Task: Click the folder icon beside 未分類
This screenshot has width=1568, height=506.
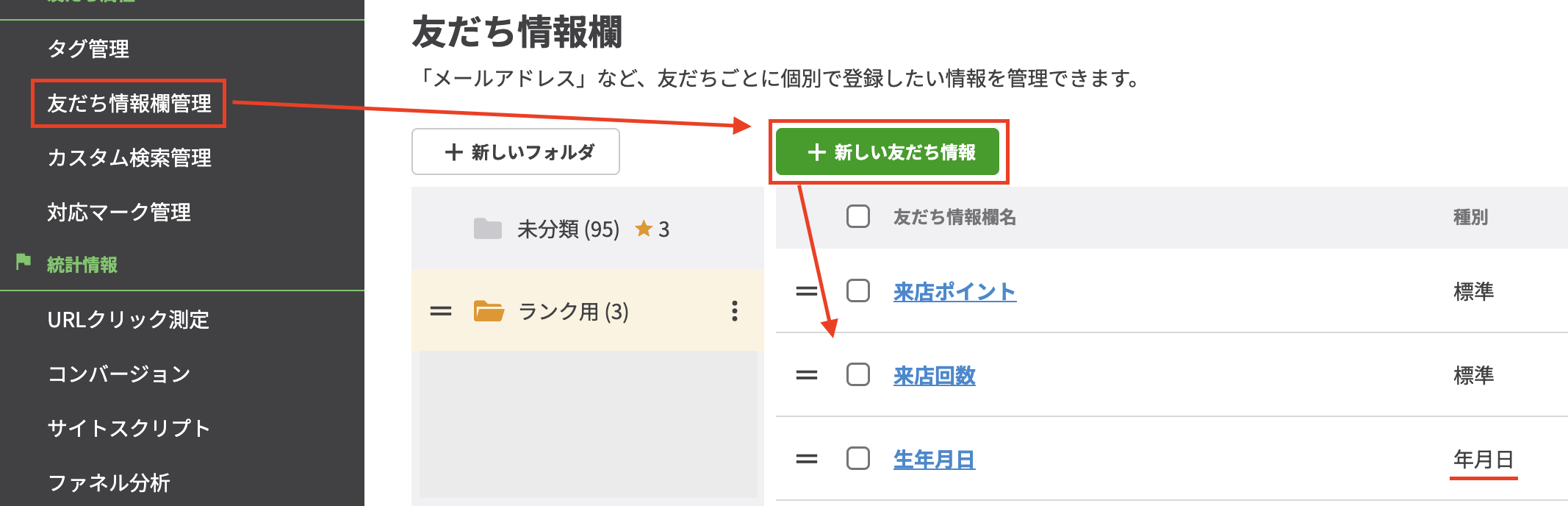Action: (489, 229)
